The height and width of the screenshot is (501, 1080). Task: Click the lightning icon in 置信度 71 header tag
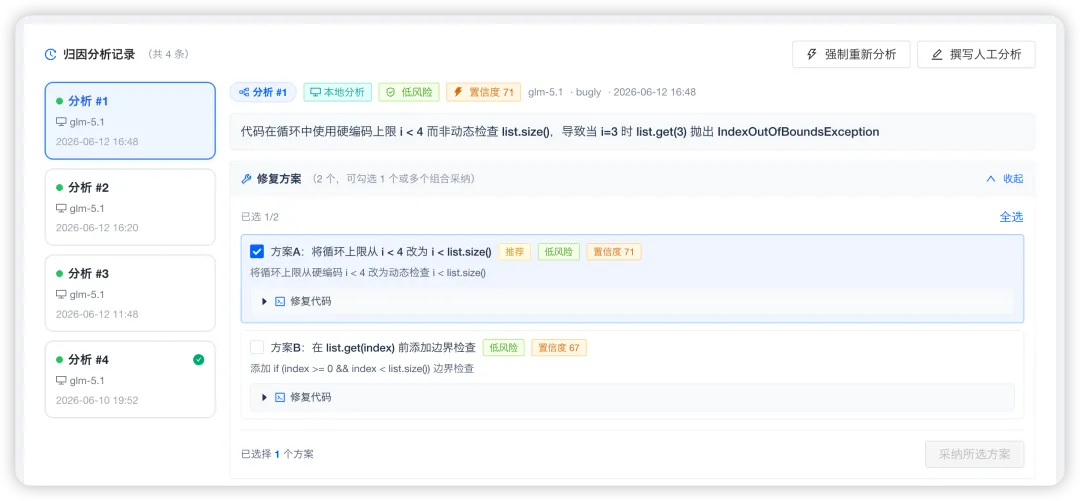[x=458, y=92]
